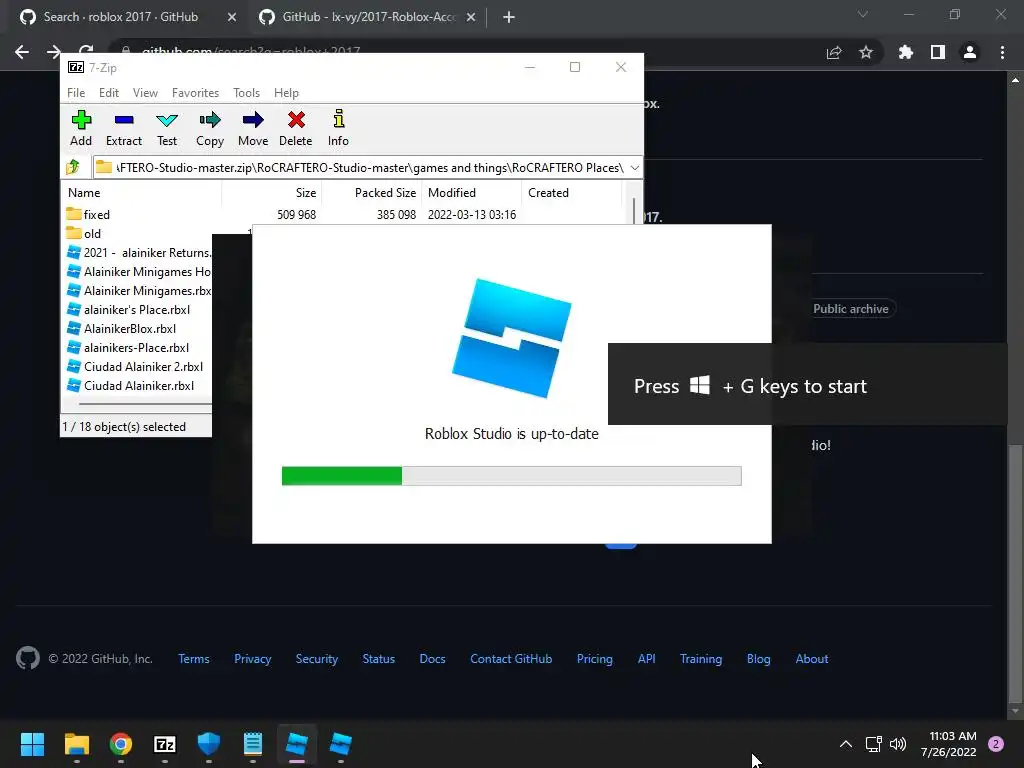Close the lx-vy GitHub repository tab

(471, 17)
